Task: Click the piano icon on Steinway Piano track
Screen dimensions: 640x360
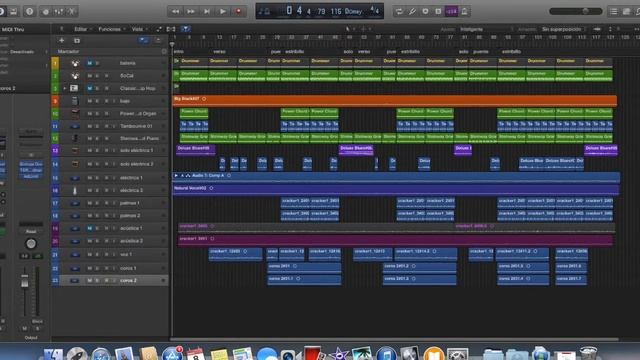Action: [x=75, y=138]
